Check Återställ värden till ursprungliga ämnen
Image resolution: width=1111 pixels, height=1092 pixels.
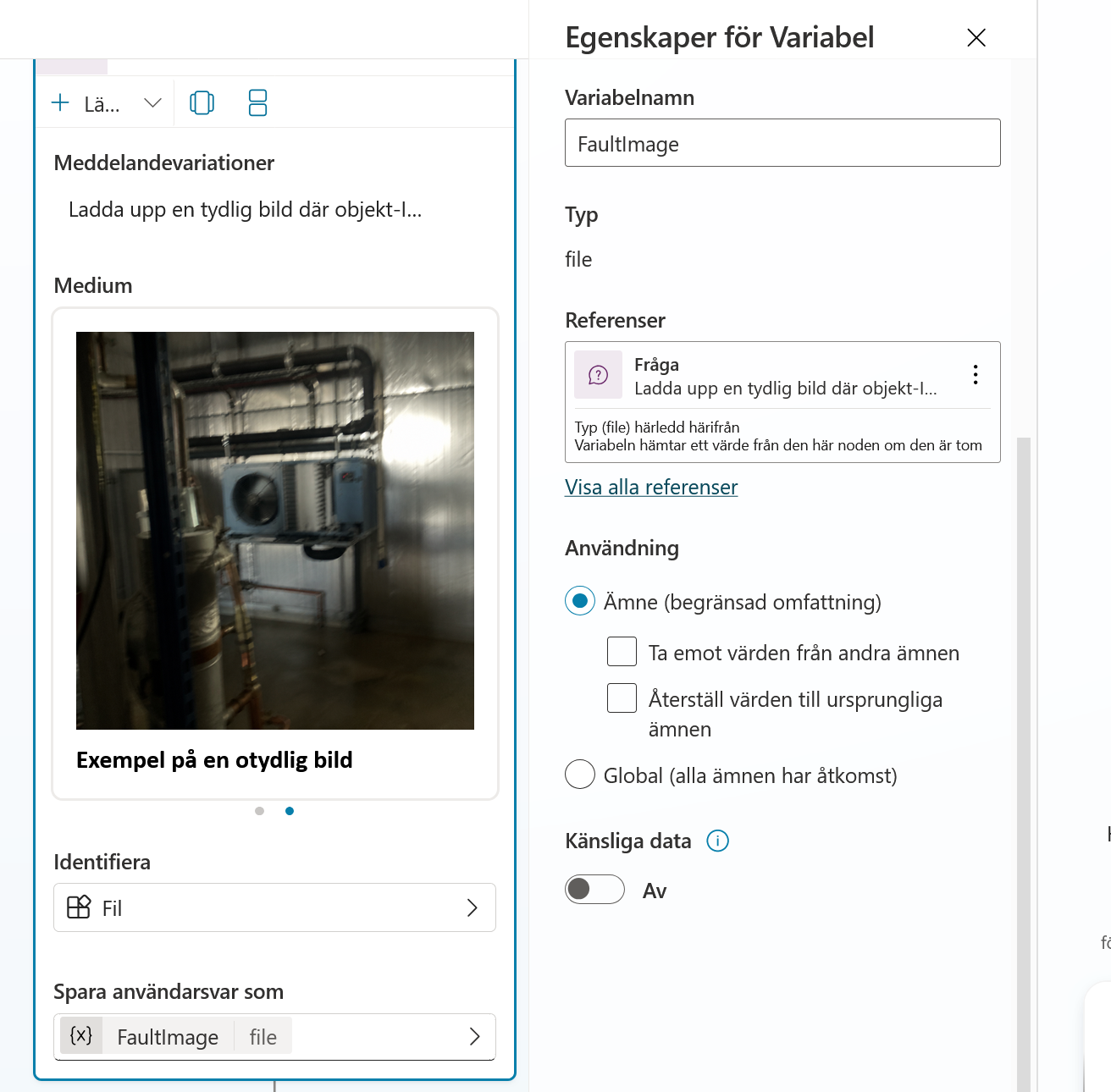point(622,698)
